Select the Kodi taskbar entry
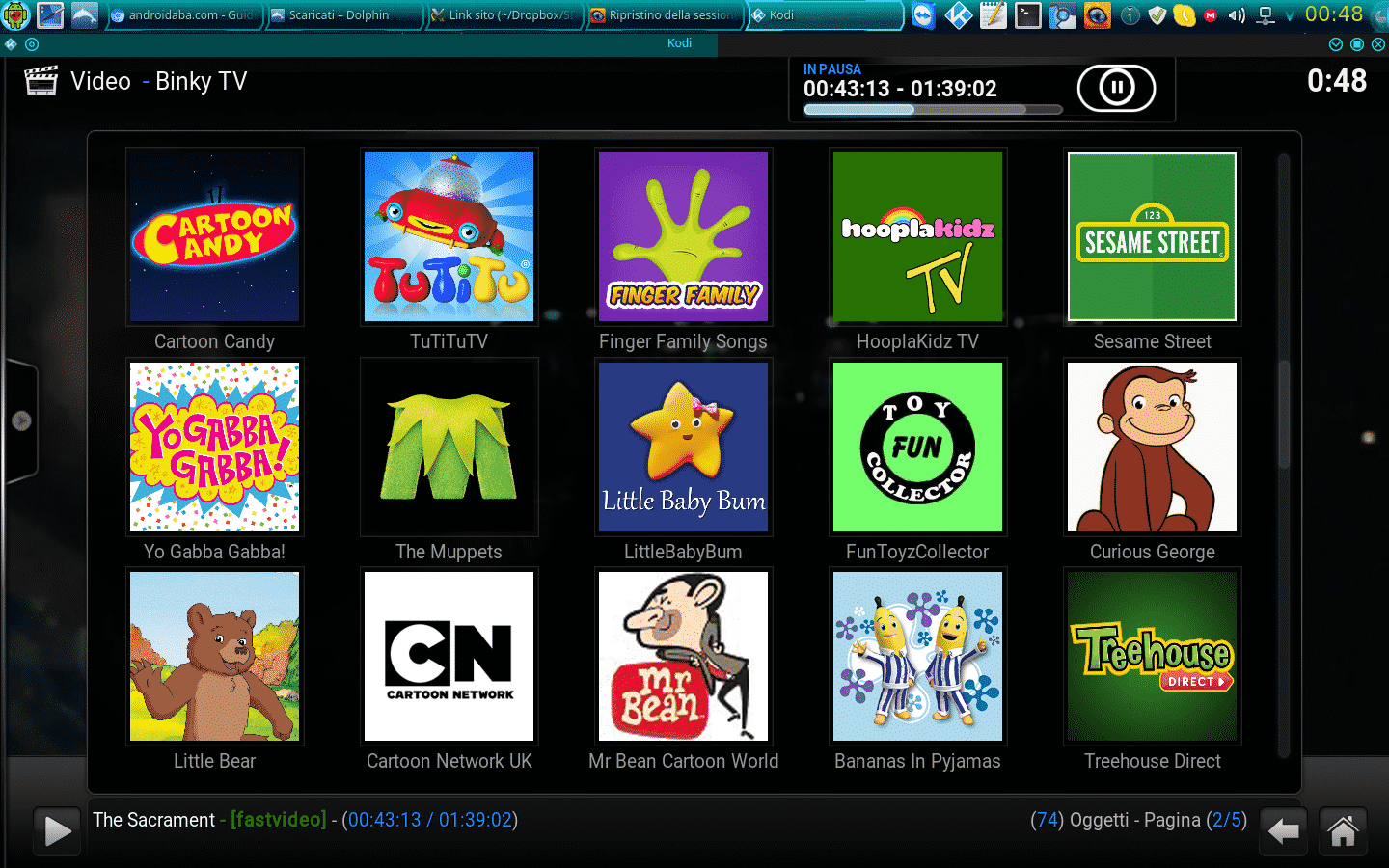Viewport: 1389px width, 868px height. (x=825, y=15)
